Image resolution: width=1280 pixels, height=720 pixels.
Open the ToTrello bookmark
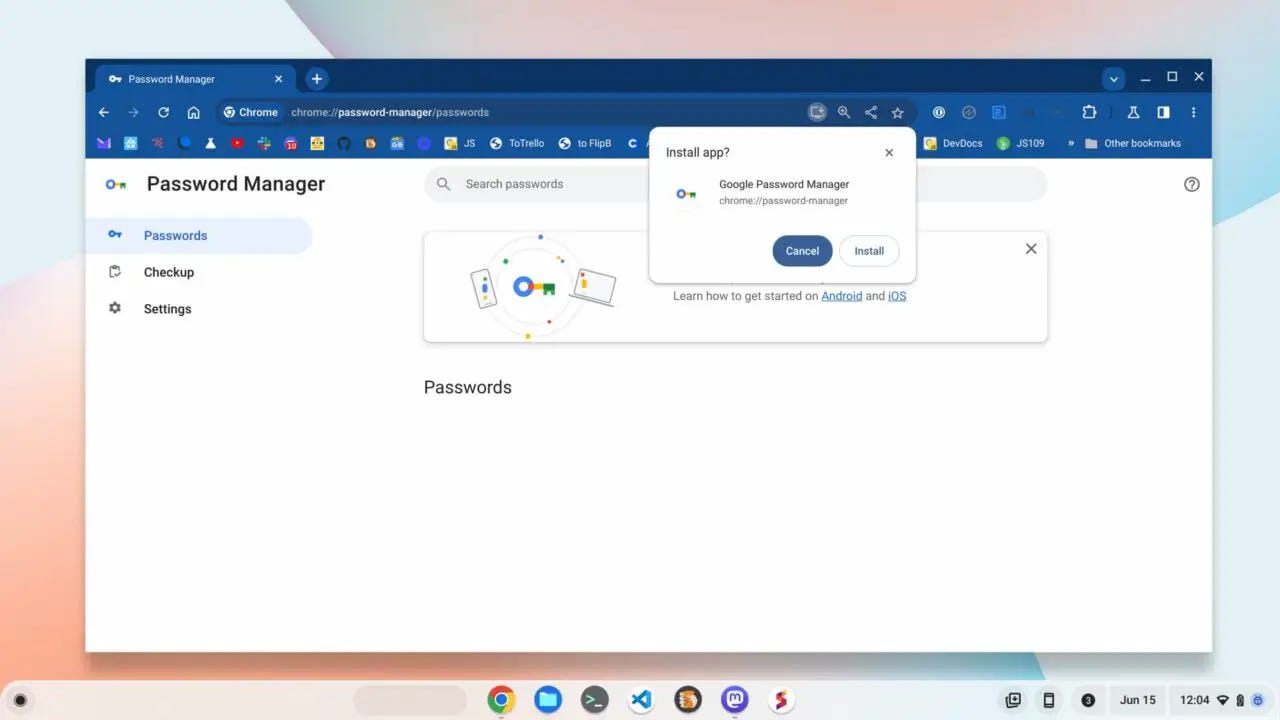[x=517, y=143]
